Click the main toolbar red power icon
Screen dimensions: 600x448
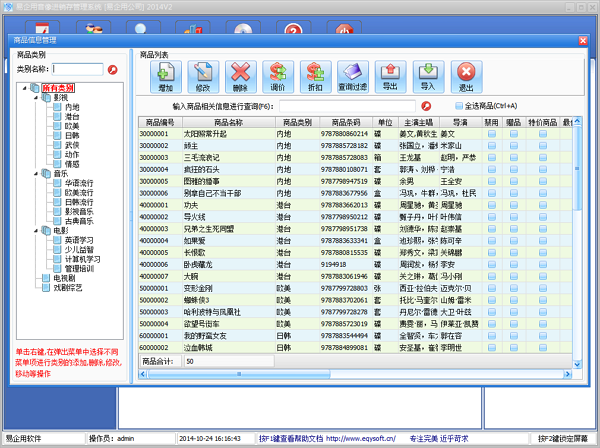(x=344, y=28)
